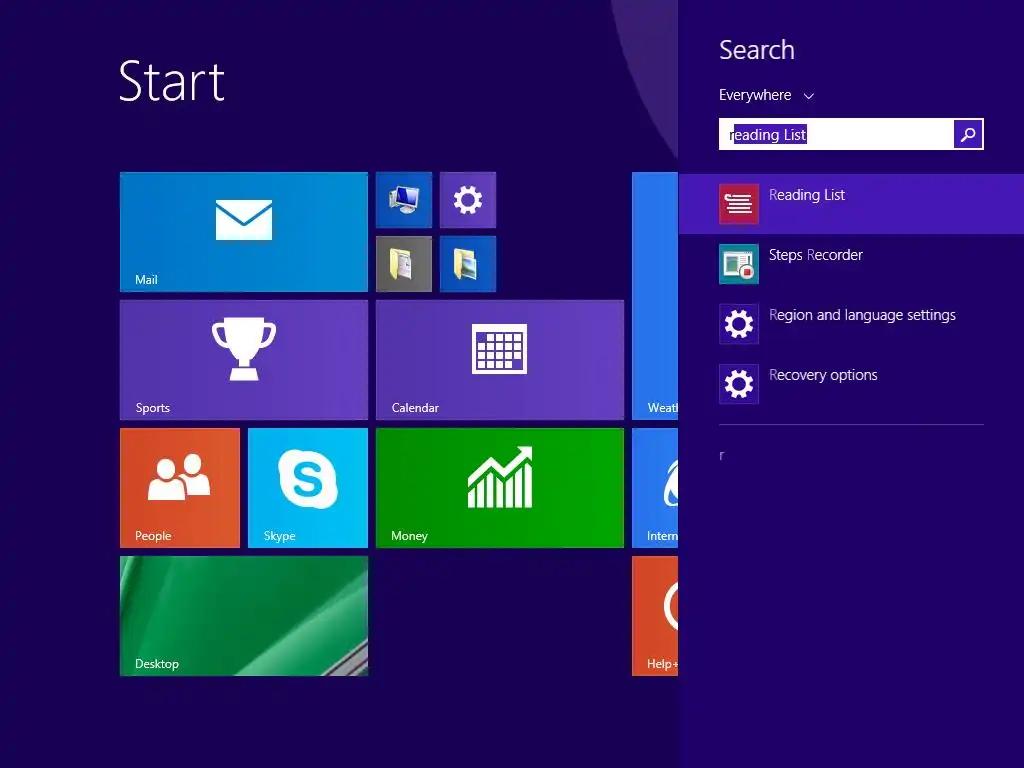This screenshot has width=1024, height=768.
Task: Click the Steps Recorder result icon
Action: [x=739, y=264]
